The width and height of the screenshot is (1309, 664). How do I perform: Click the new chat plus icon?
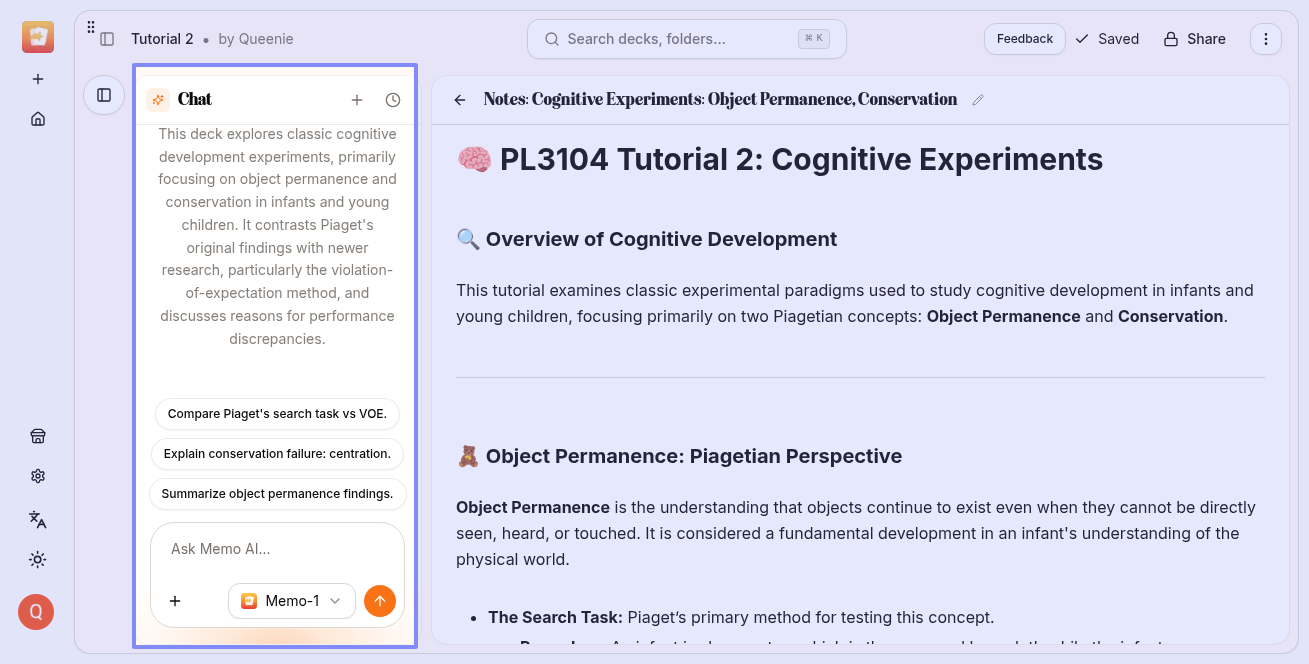[x=357, y=100]
